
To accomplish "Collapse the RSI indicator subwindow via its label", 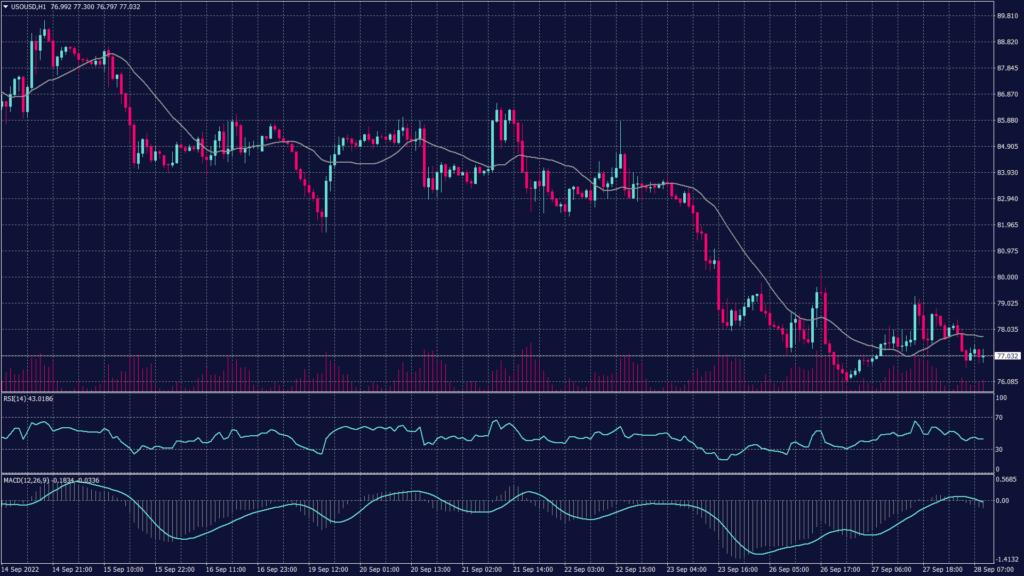I will click(x=15, y=397).
